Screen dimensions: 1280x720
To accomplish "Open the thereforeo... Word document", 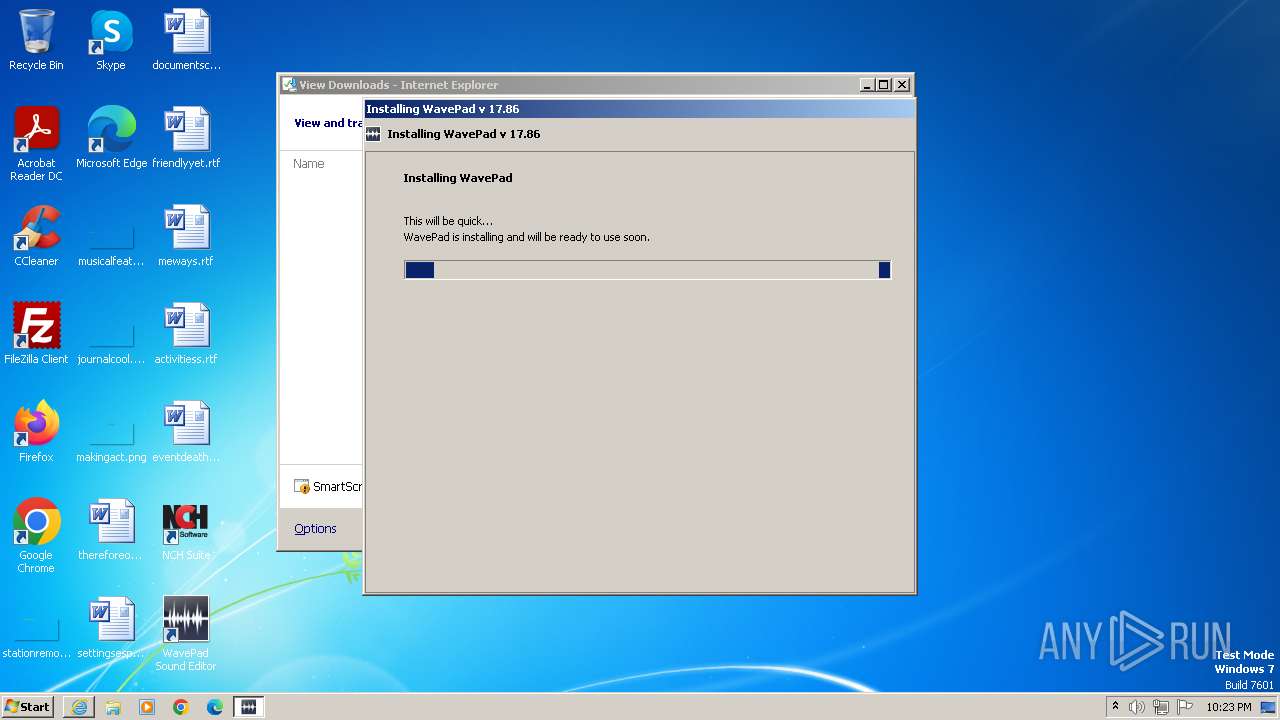I will [x=111, y=529].
